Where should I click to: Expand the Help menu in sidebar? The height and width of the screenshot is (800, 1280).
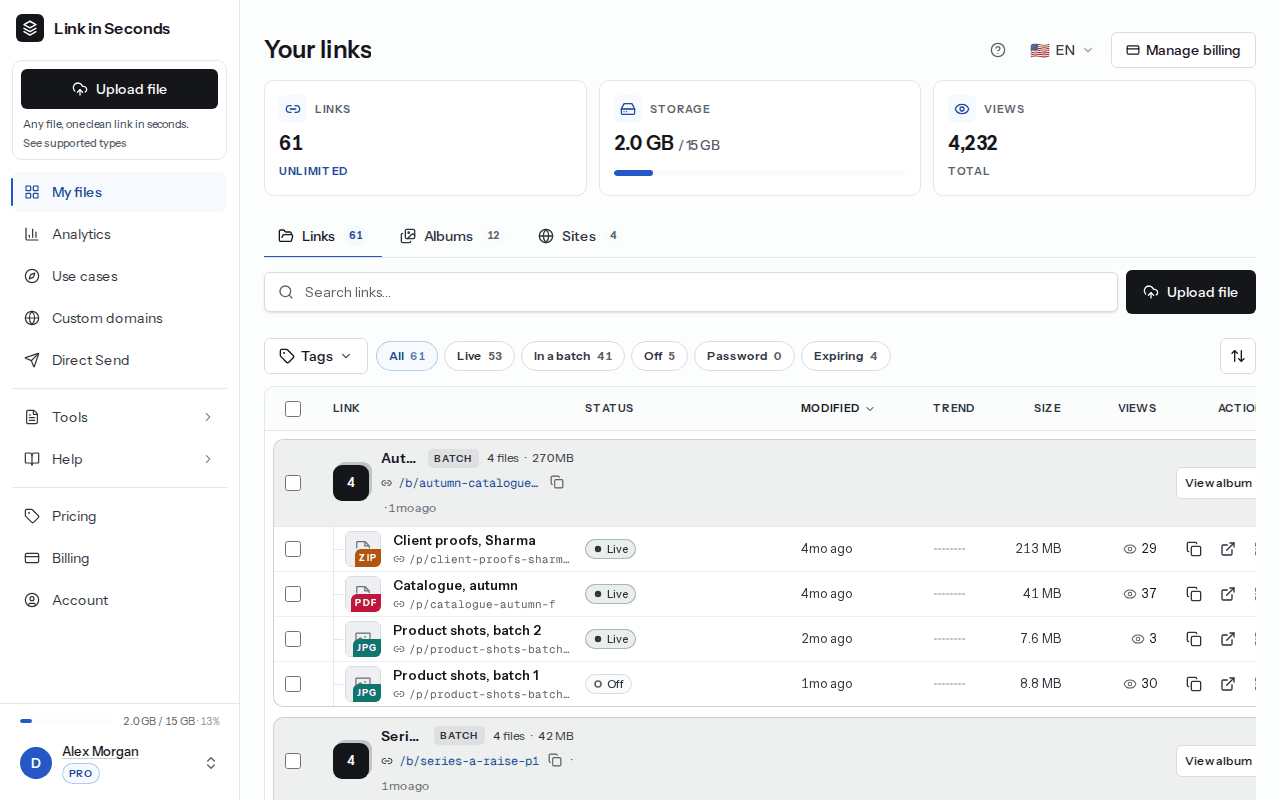pyautogui.click(x=119, y=459)
